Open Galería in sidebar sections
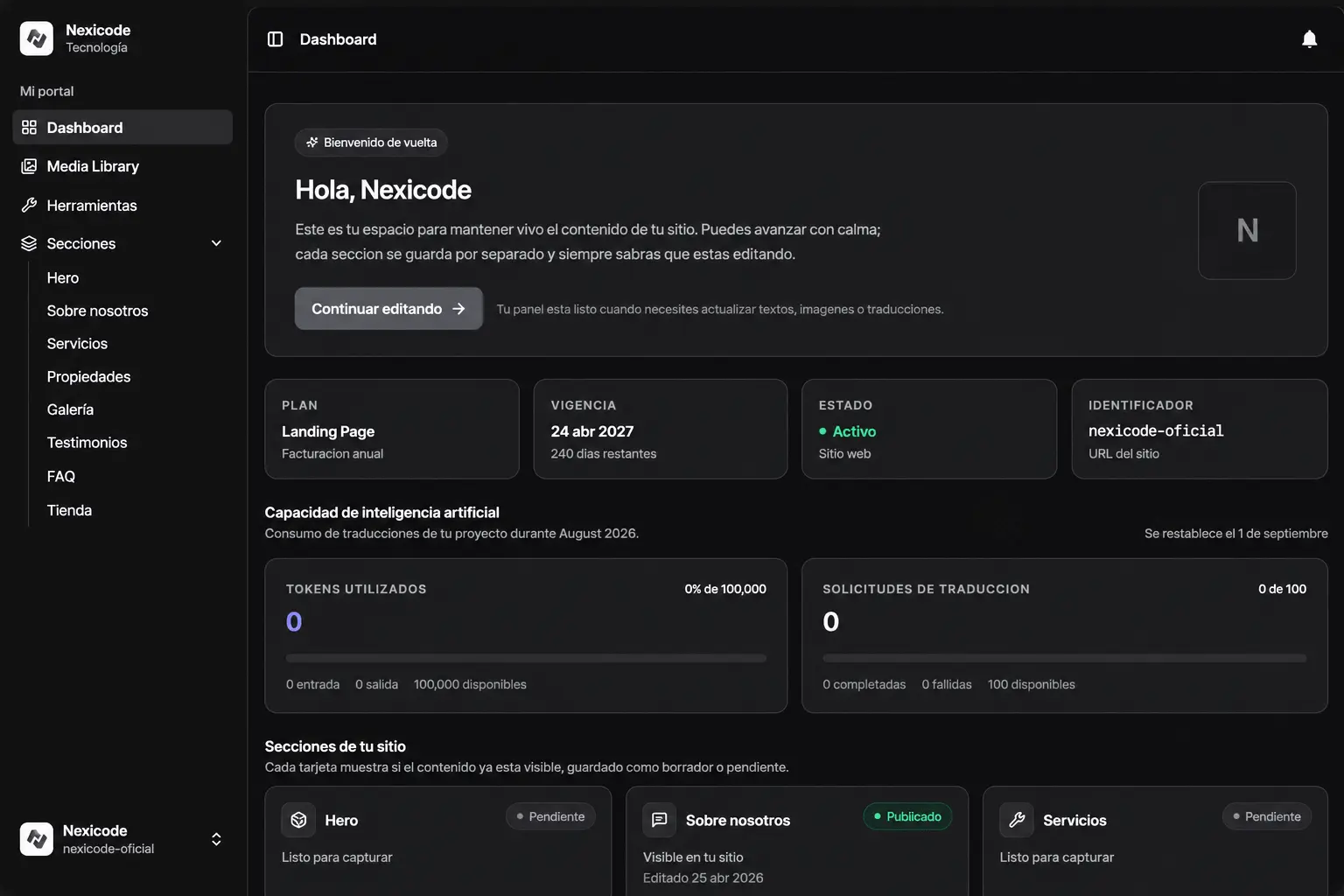The image size is (1344, 896). pos(70,410)
